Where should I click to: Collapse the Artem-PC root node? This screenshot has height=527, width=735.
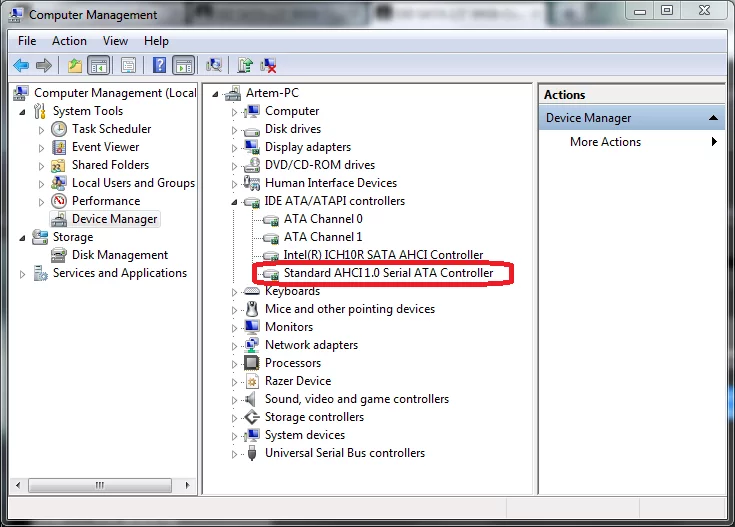click(x=215, y=94)
